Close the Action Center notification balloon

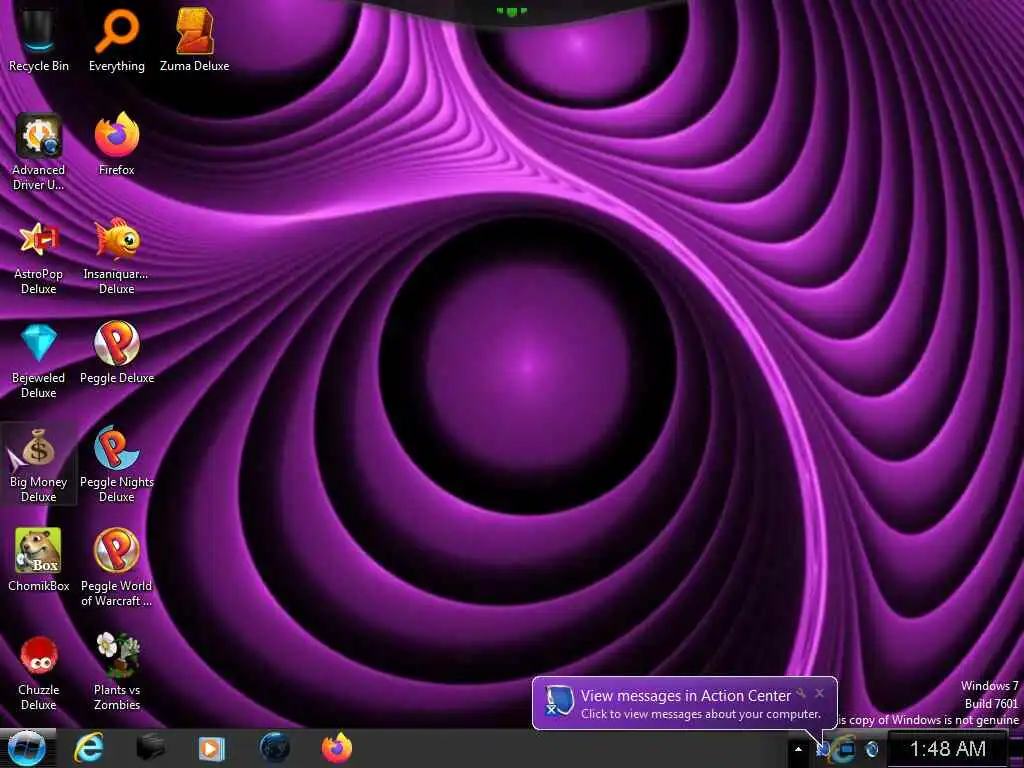(x=820, y=694)
